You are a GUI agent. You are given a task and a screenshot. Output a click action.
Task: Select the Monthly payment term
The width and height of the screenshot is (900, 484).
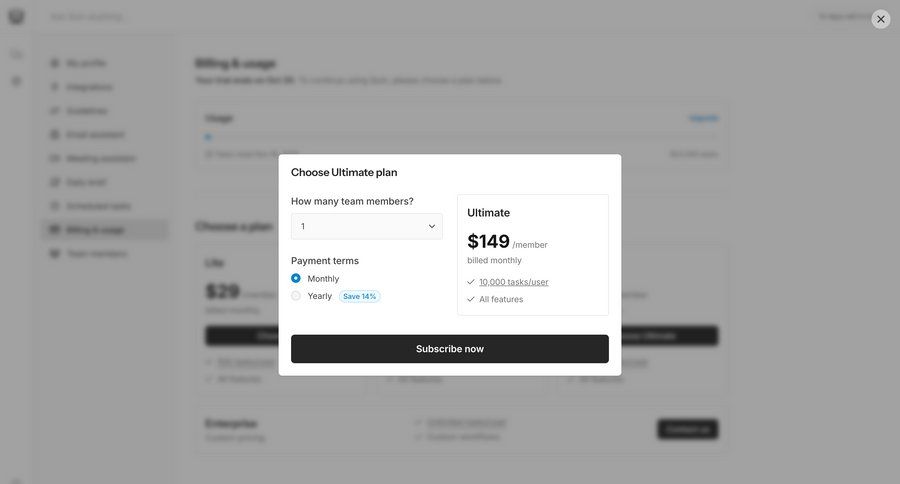[296, 278]
